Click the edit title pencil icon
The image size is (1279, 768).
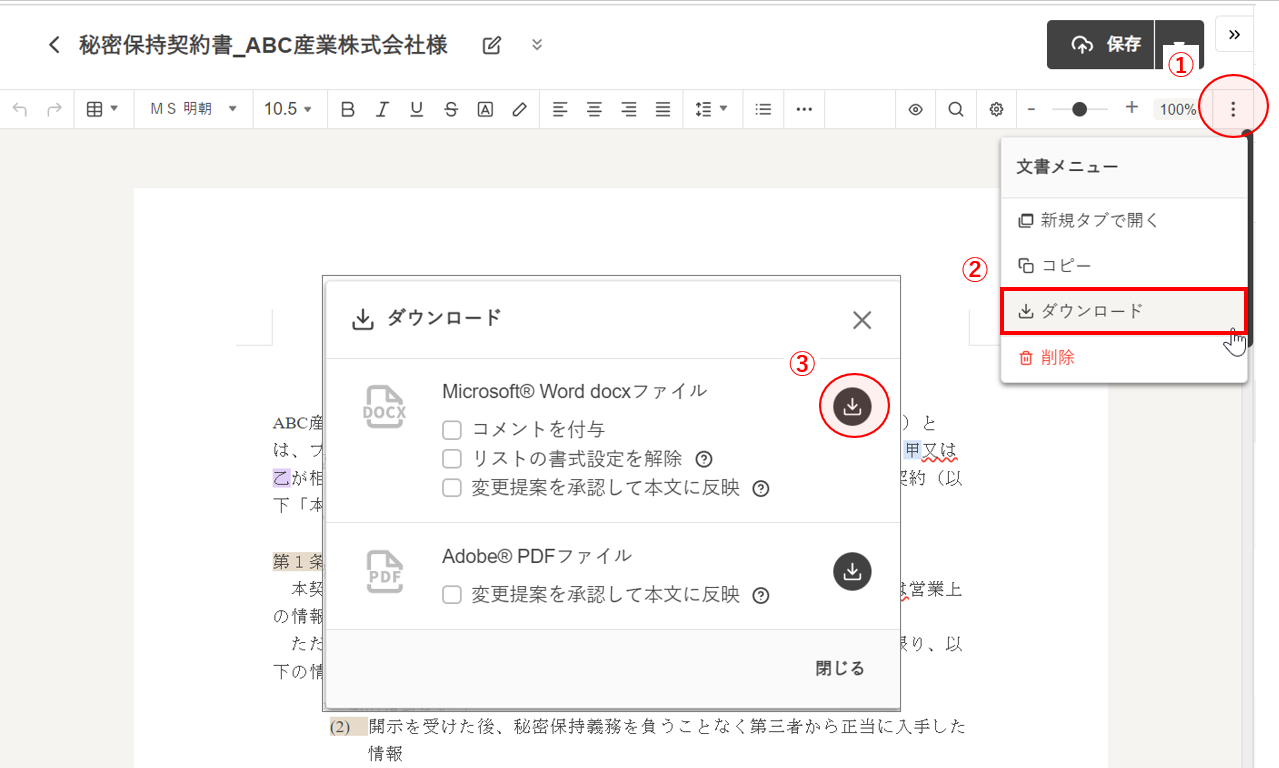pos(491,45)
